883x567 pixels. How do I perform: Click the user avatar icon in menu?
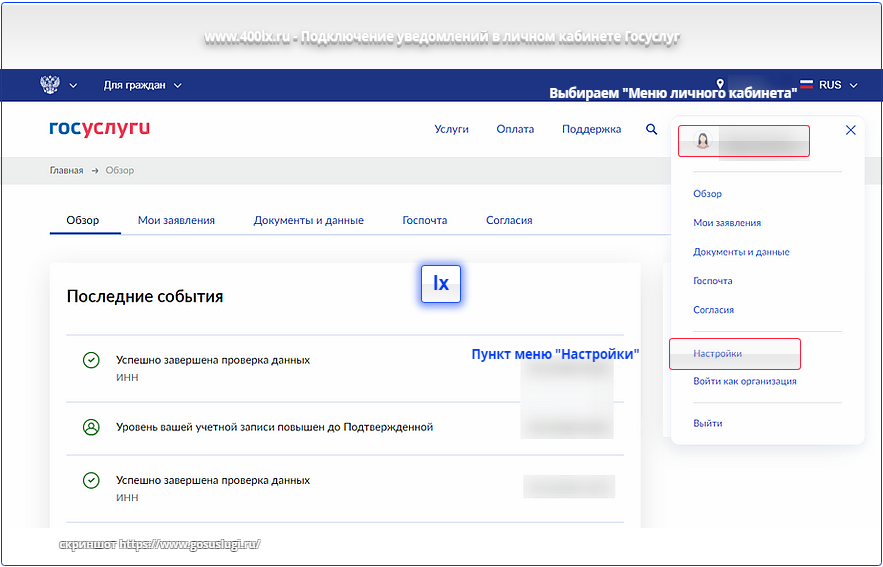[x=702, y=141]
